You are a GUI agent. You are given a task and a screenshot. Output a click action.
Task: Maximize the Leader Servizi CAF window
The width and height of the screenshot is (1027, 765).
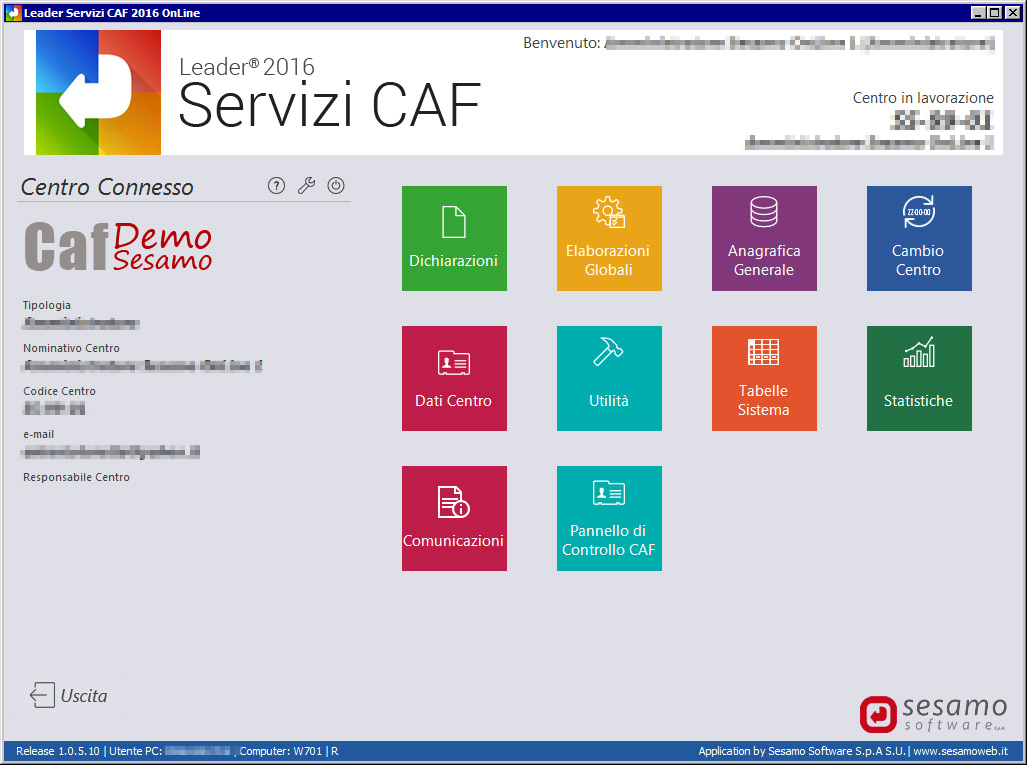[x=994, y=12]
